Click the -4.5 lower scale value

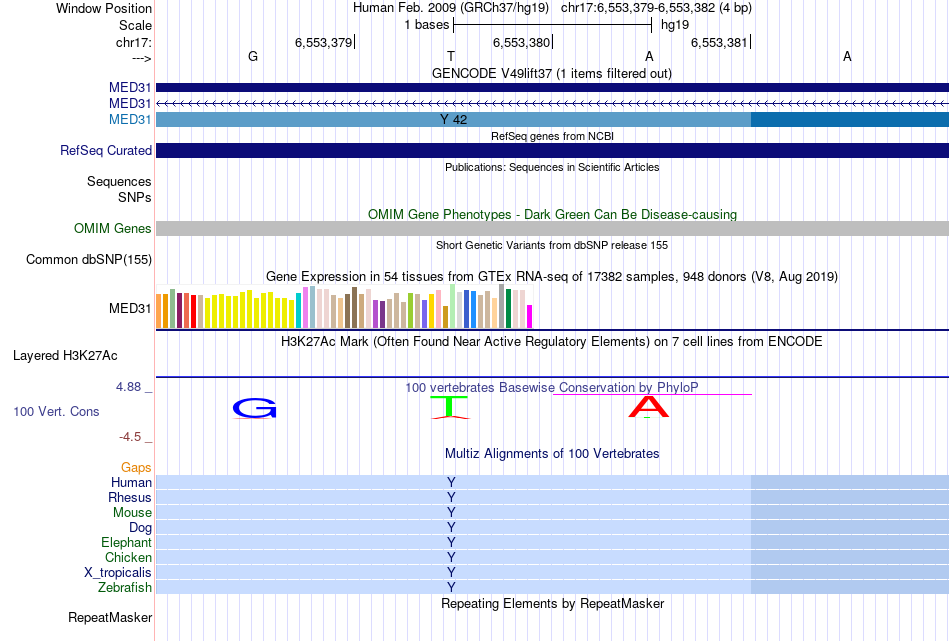(x=130, y=437)
